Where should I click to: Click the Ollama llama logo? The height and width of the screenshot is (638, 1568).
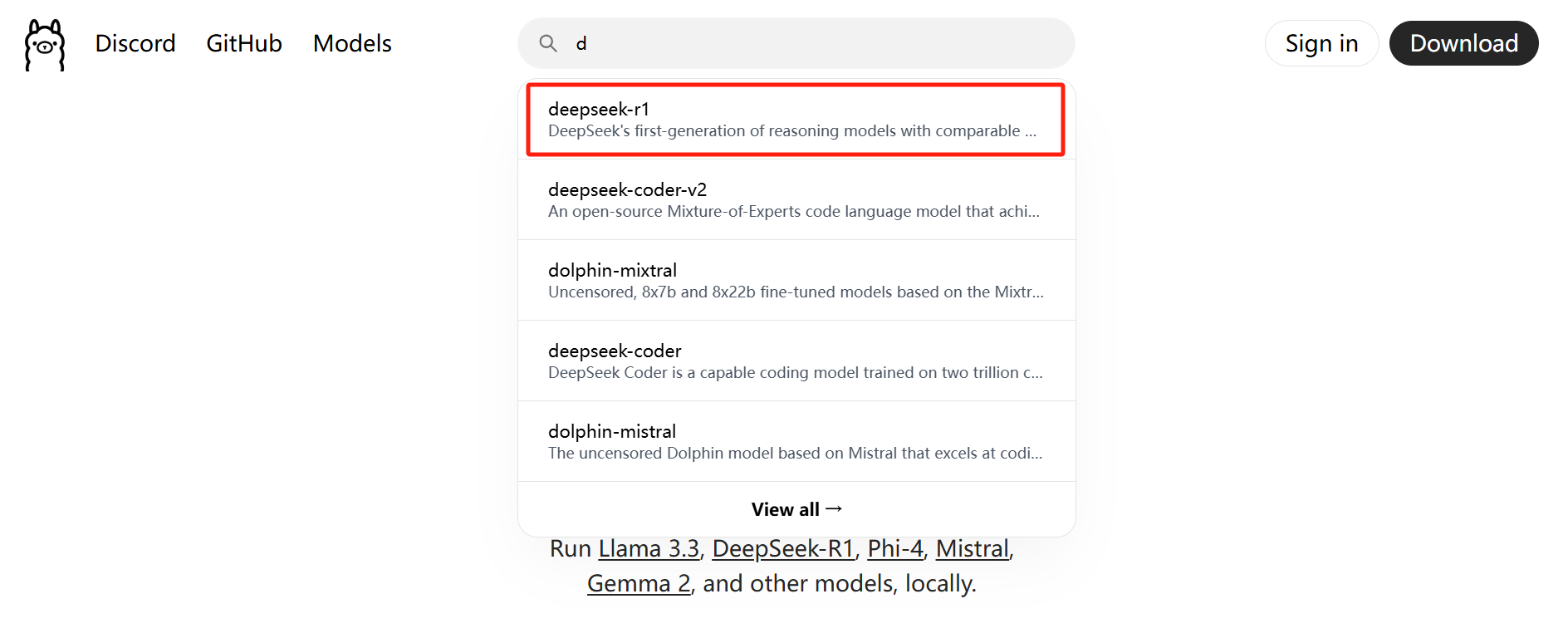click(45, 45)
